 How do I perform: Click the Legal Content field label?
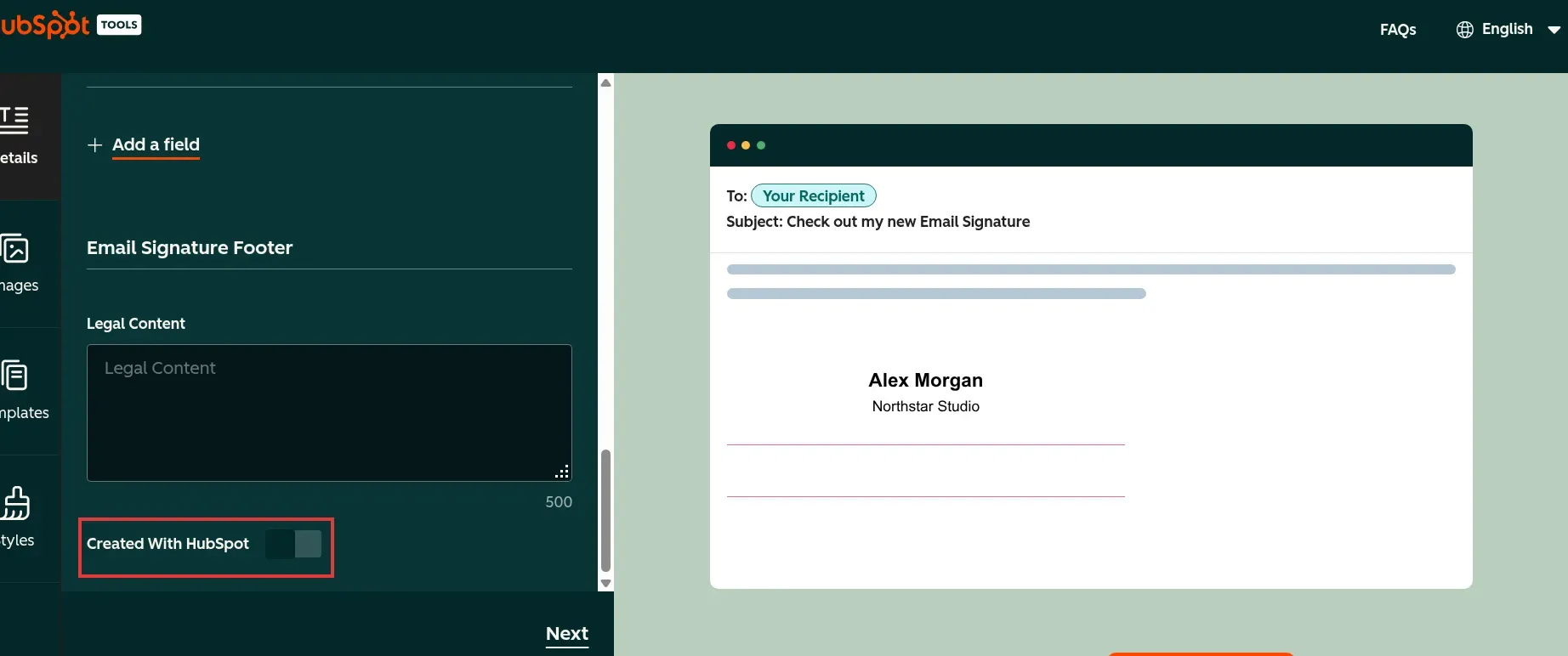136,324
